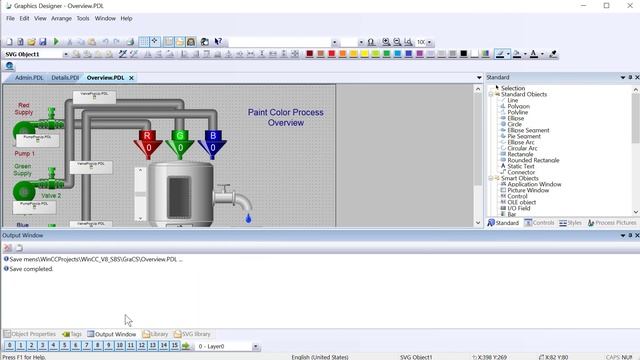This screenshot has height=360, width=640.
Task: Open a picture with the folder icon
Action: tap(31, 42)
